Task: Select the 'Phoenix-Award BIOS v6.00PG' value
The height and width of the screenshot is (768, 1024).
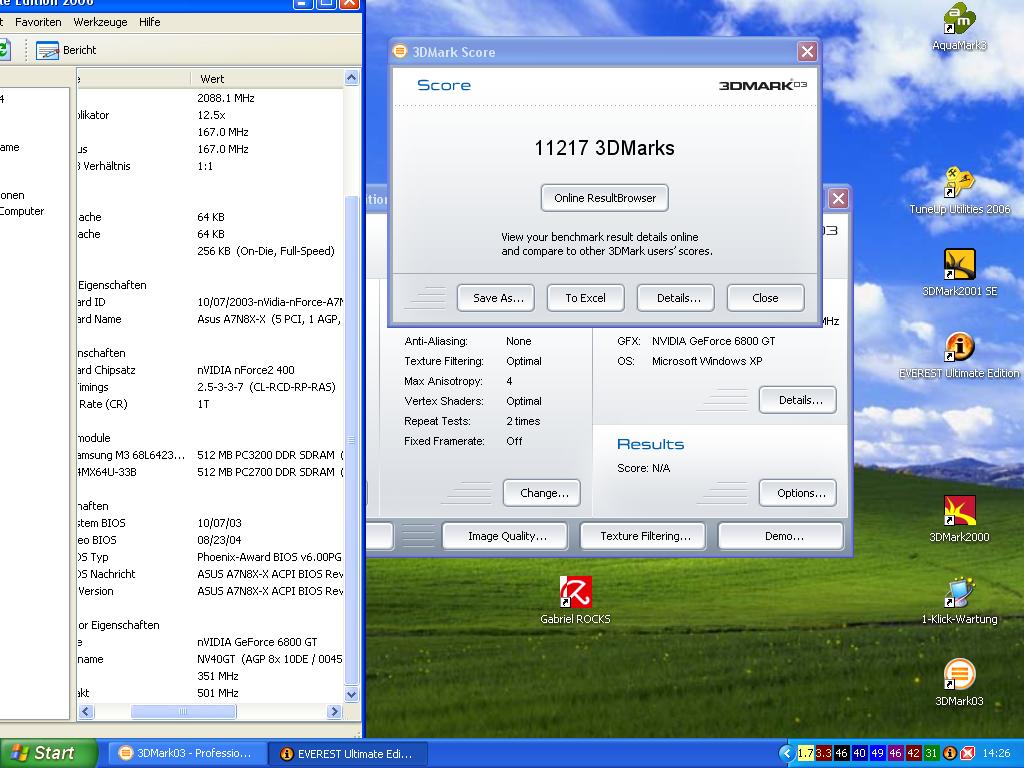Action: pyautogui.click(x=269, y=557)
